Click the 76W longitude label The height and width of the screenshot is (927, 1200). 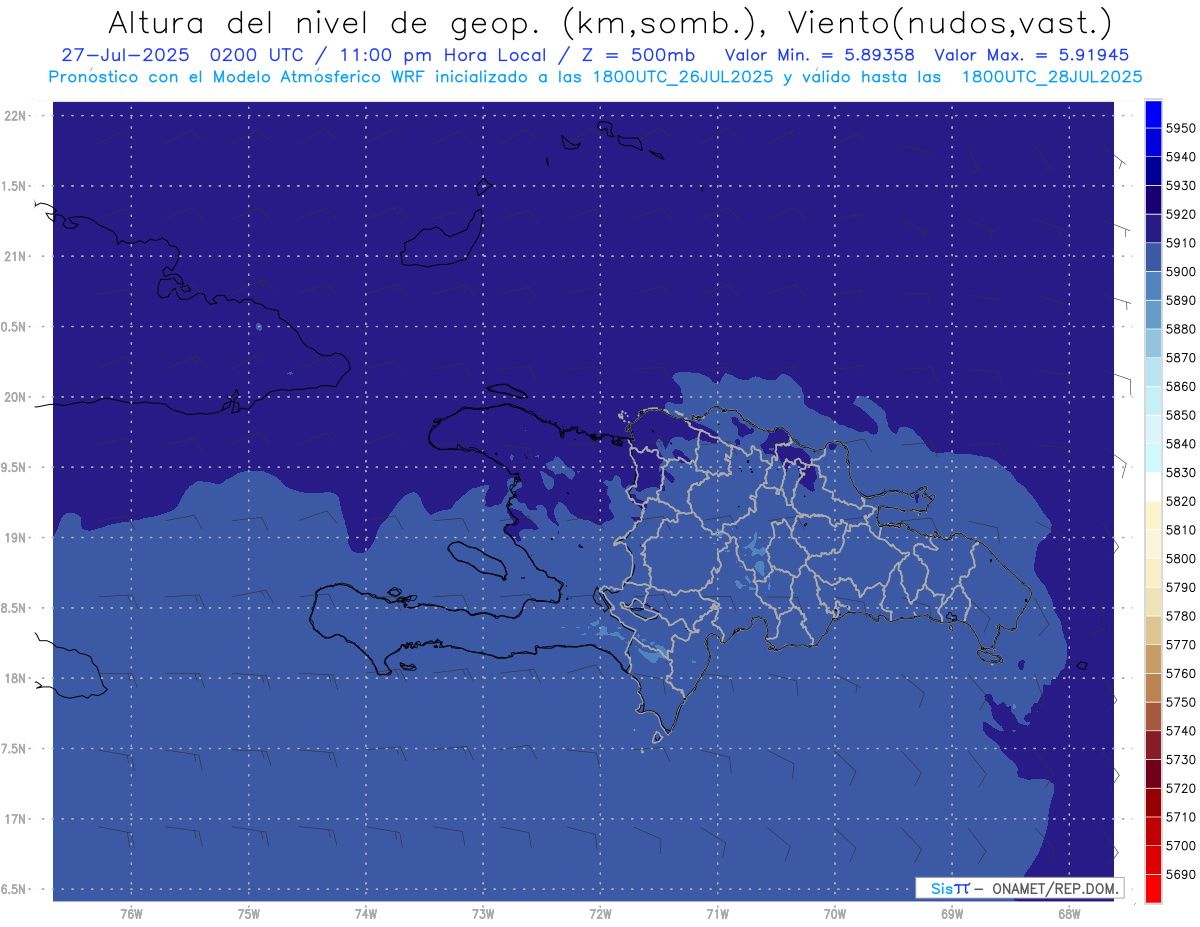(x=131, y=914)
